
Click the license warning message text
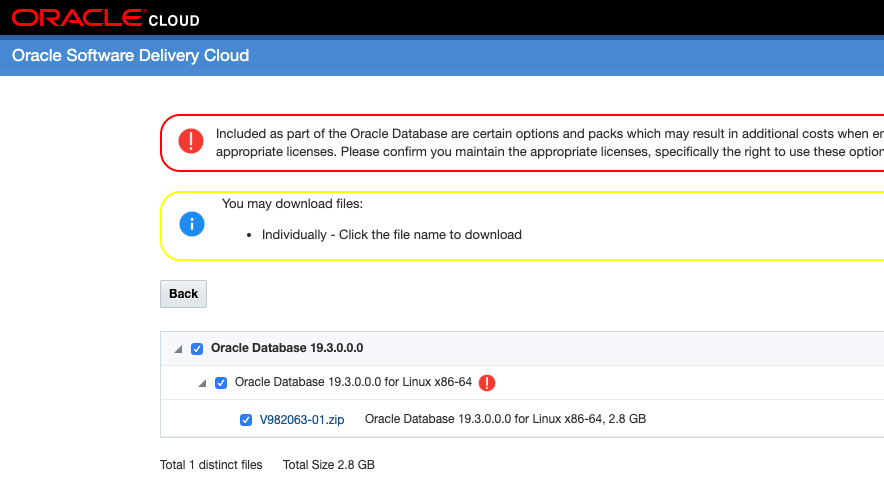pyautogui.click(x=548, y=142)
